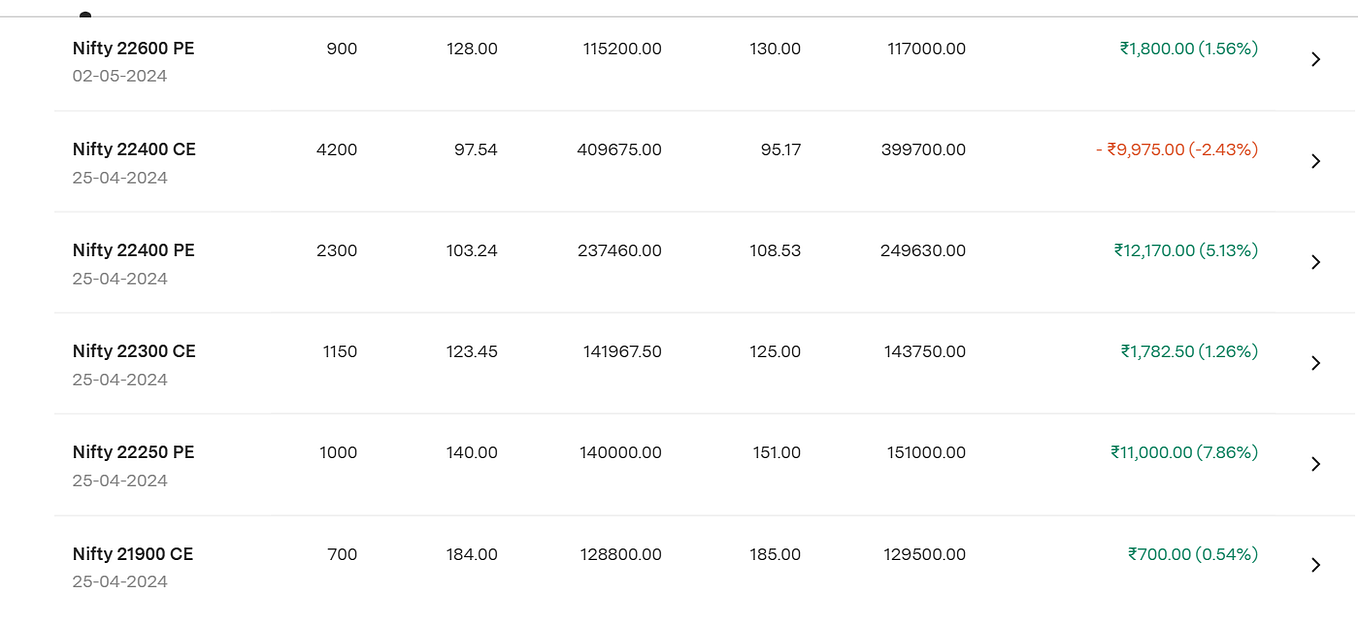Click the 25-04-2024 date under 22300 CE
Image resolution: width=1358 pixels, height=629 pixels.
tap(120, 379)
